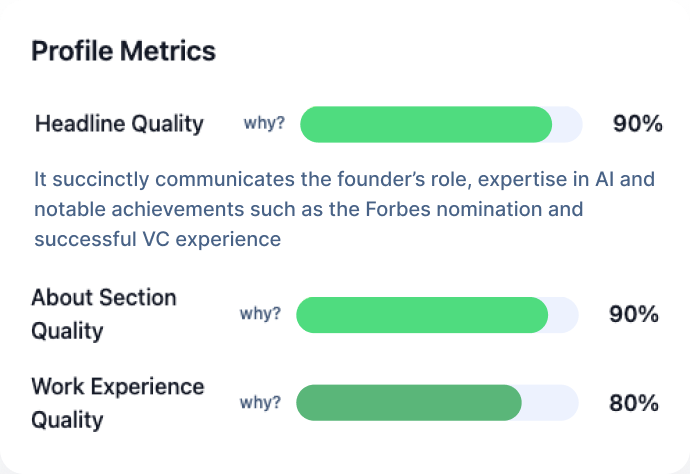Screen dimensions: 690x474
Task: Select the Headline Quality label
Action: tap(119, 124)
